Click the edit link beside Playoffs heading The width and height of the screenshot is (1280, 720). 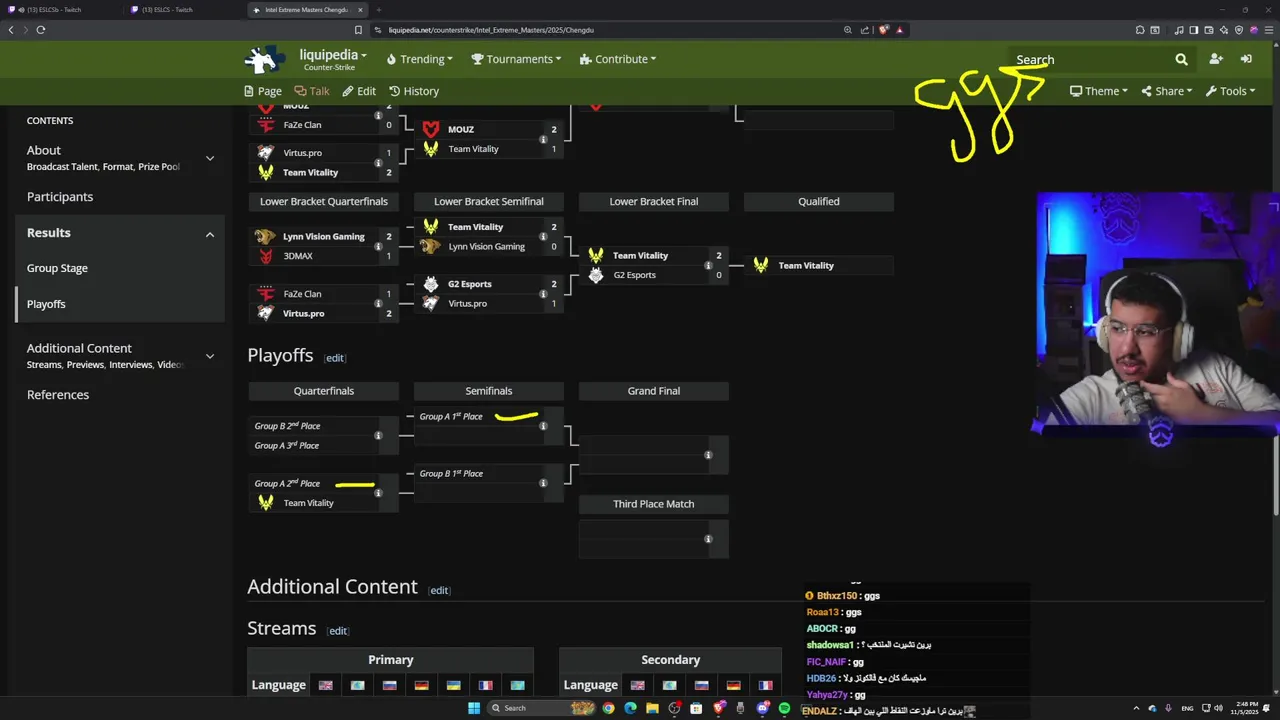pyautogui.click(x=335, y=358)
